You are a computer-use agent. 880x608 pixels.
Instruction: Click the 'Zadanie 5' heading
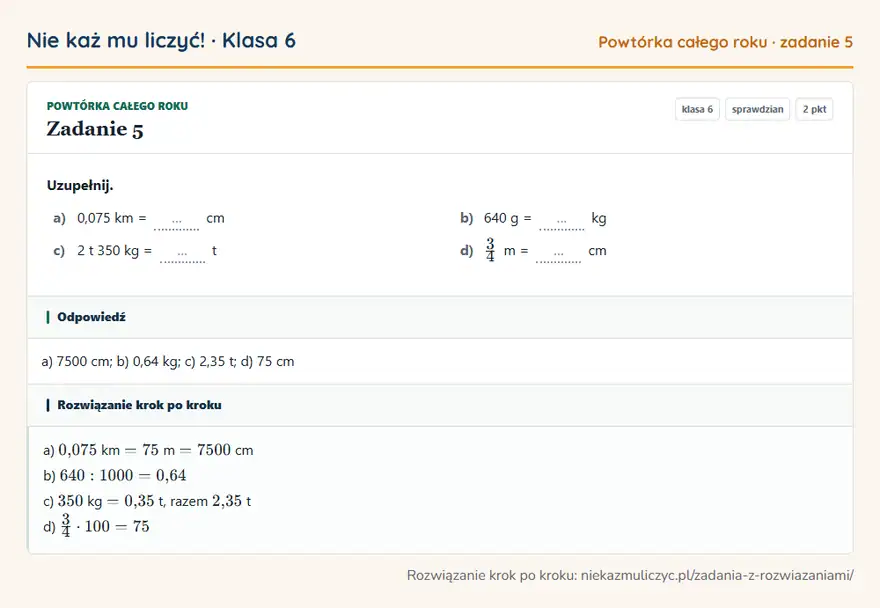point(95,129)
